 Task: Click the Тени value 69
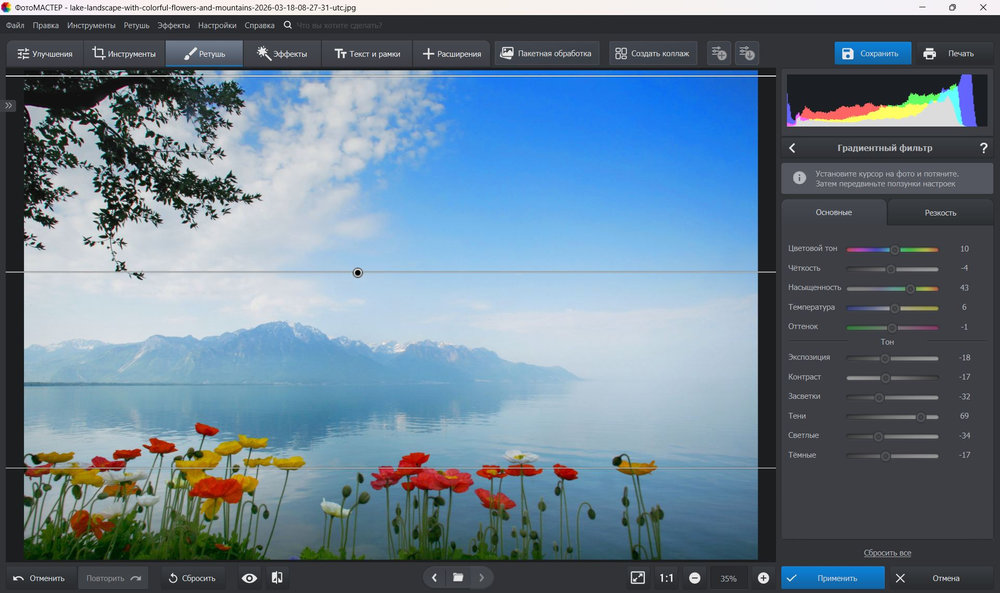click(x=964, y=416)
